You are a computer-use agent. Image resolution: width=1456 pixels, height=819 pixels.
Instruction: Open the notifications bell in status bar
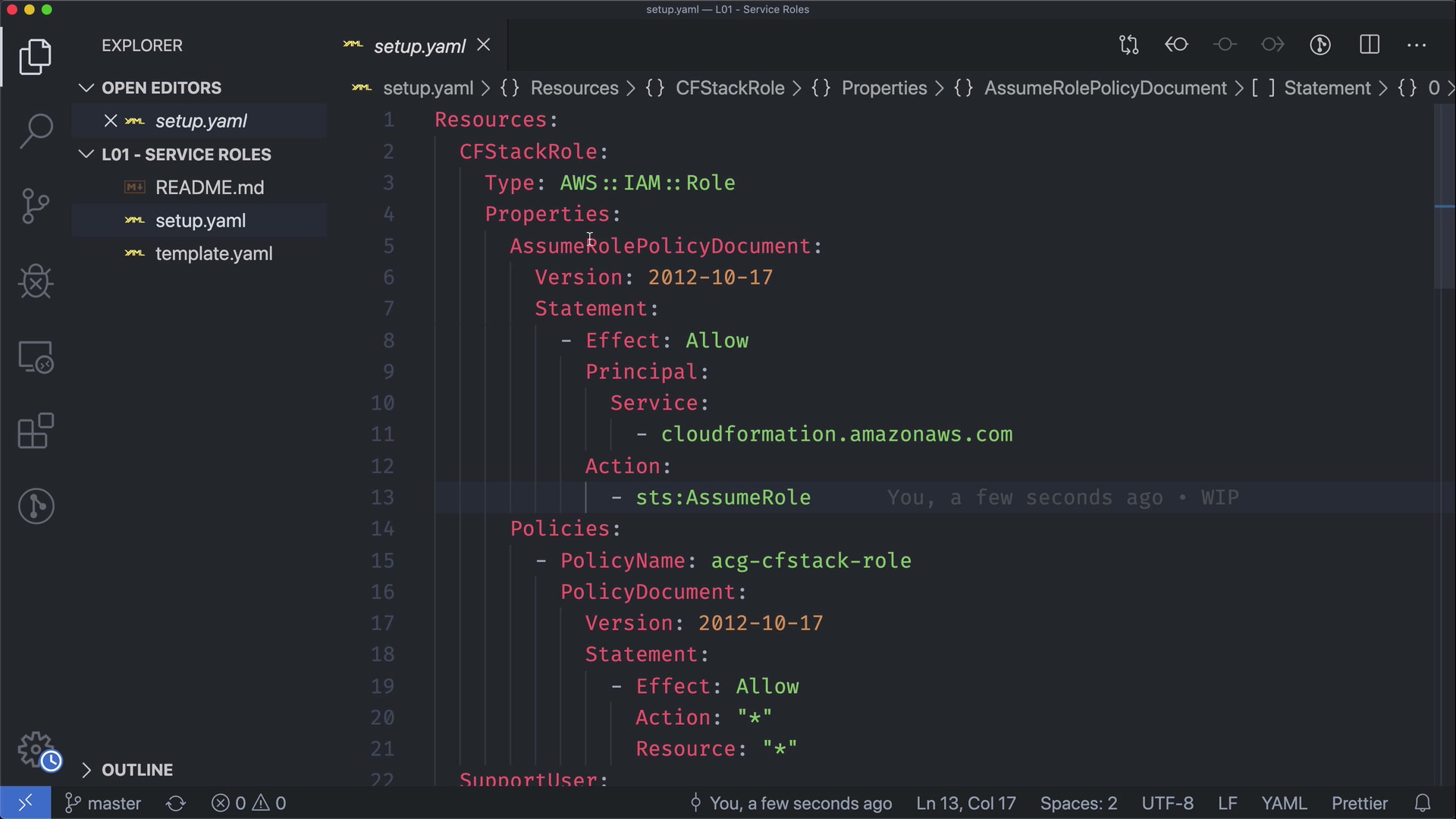(1423, 803)
